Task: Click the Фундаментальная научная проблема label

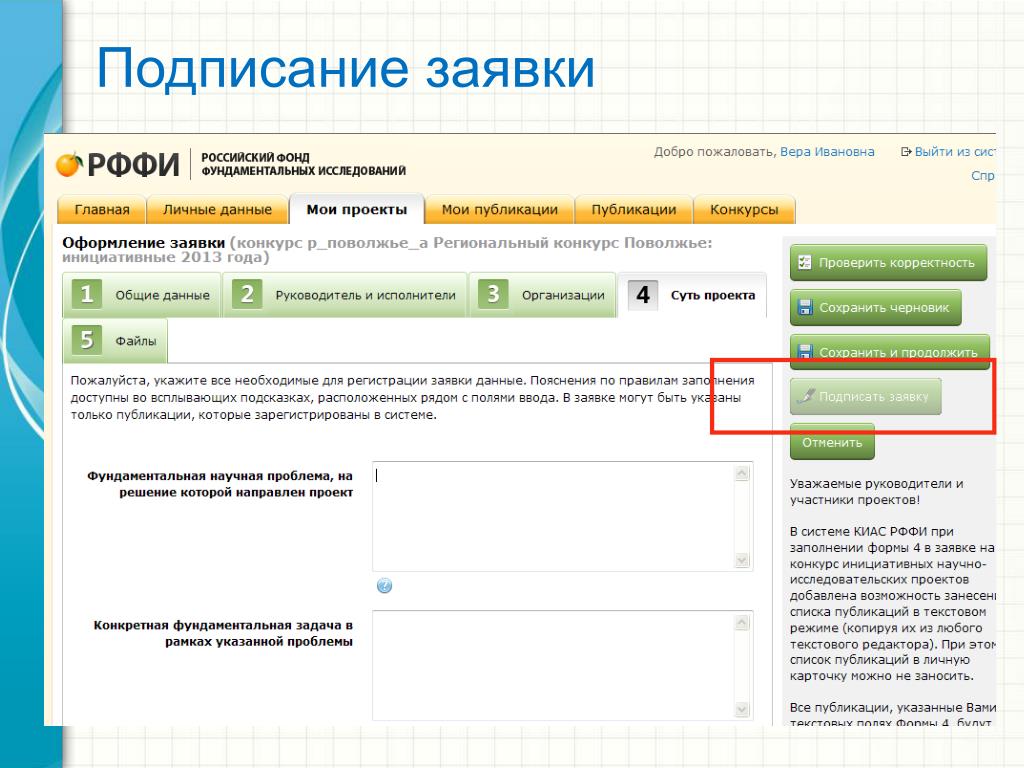Action: pyautogui.click(x=220, y=484)
